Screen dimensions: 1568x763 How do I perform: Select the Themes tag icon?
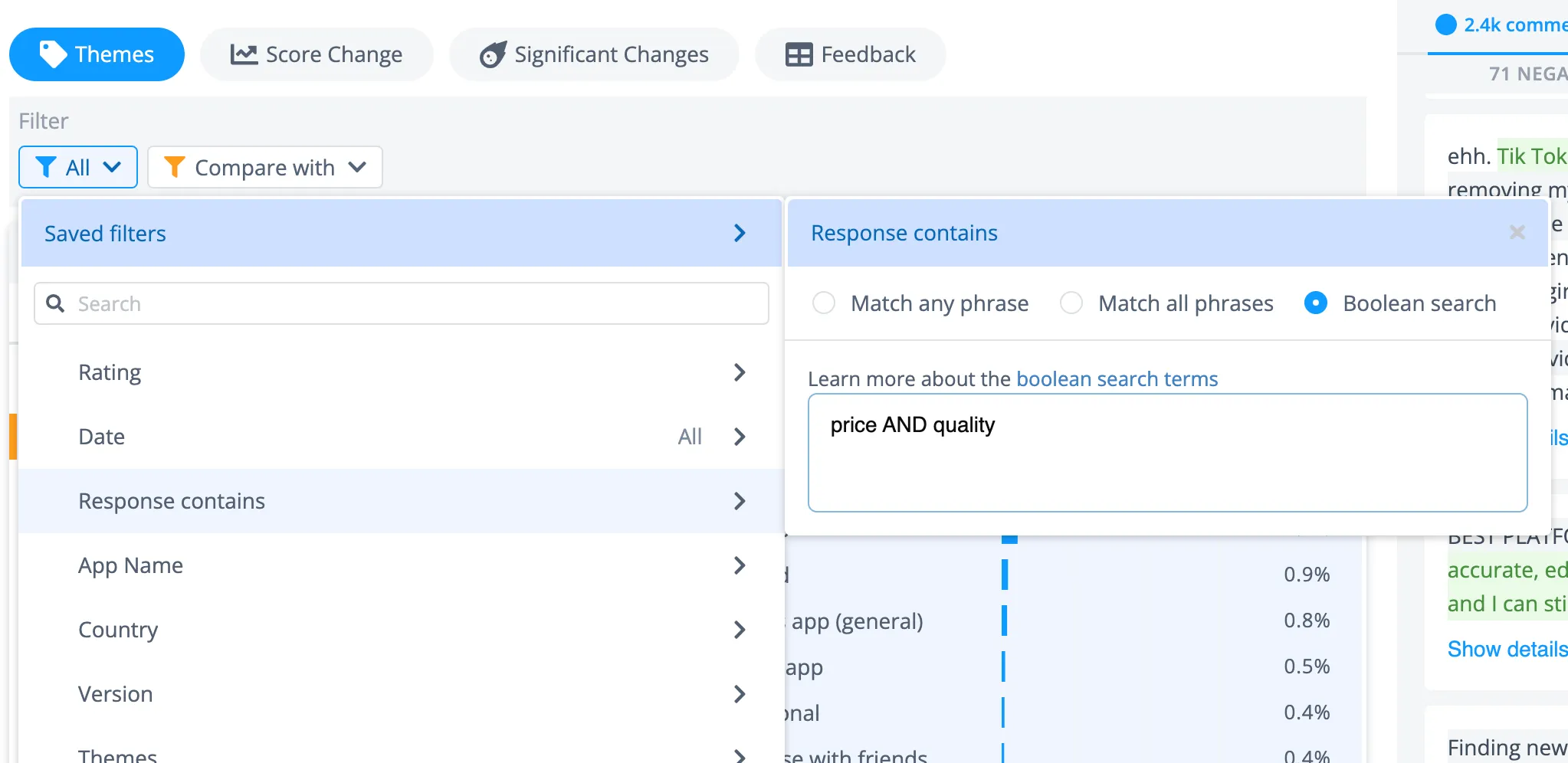point(52,54)
